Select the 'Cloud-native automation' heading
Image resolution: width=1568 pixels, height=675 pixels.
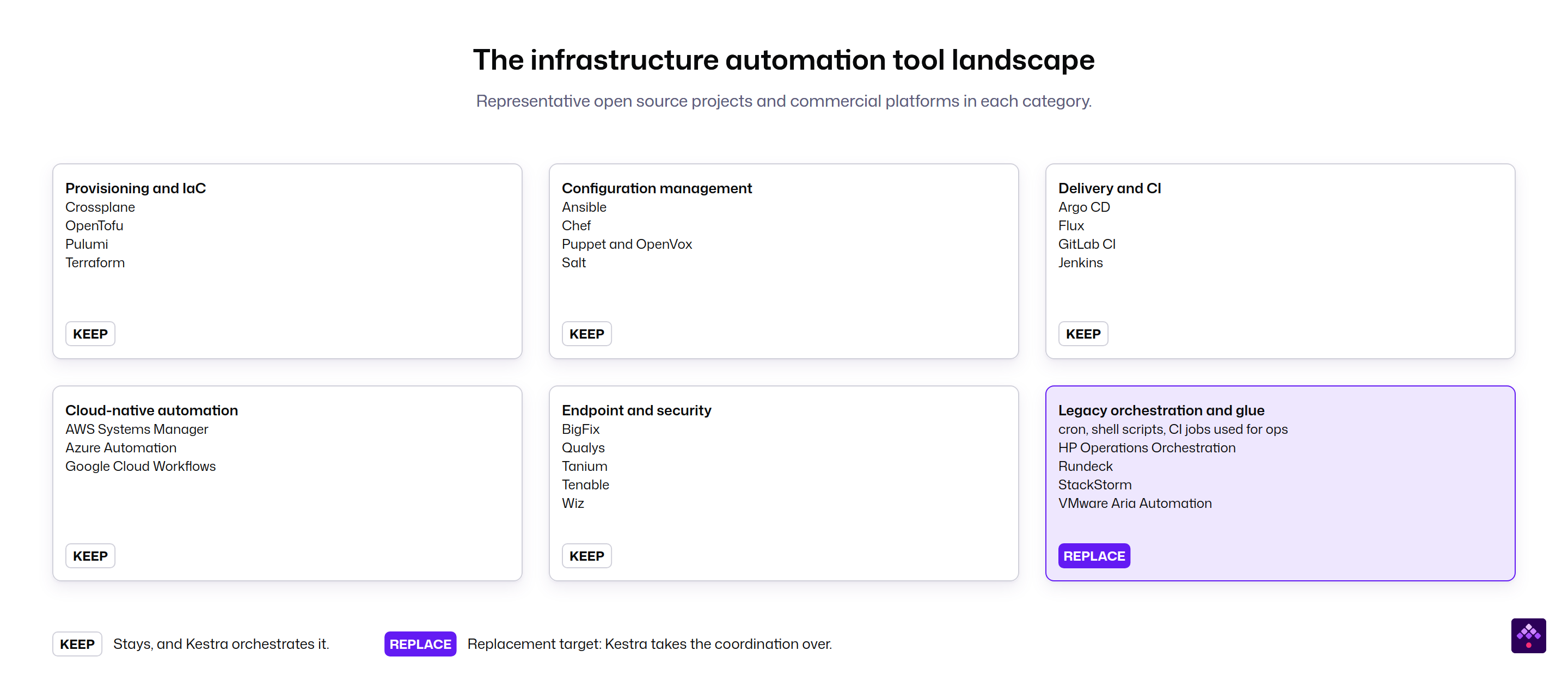151,411
